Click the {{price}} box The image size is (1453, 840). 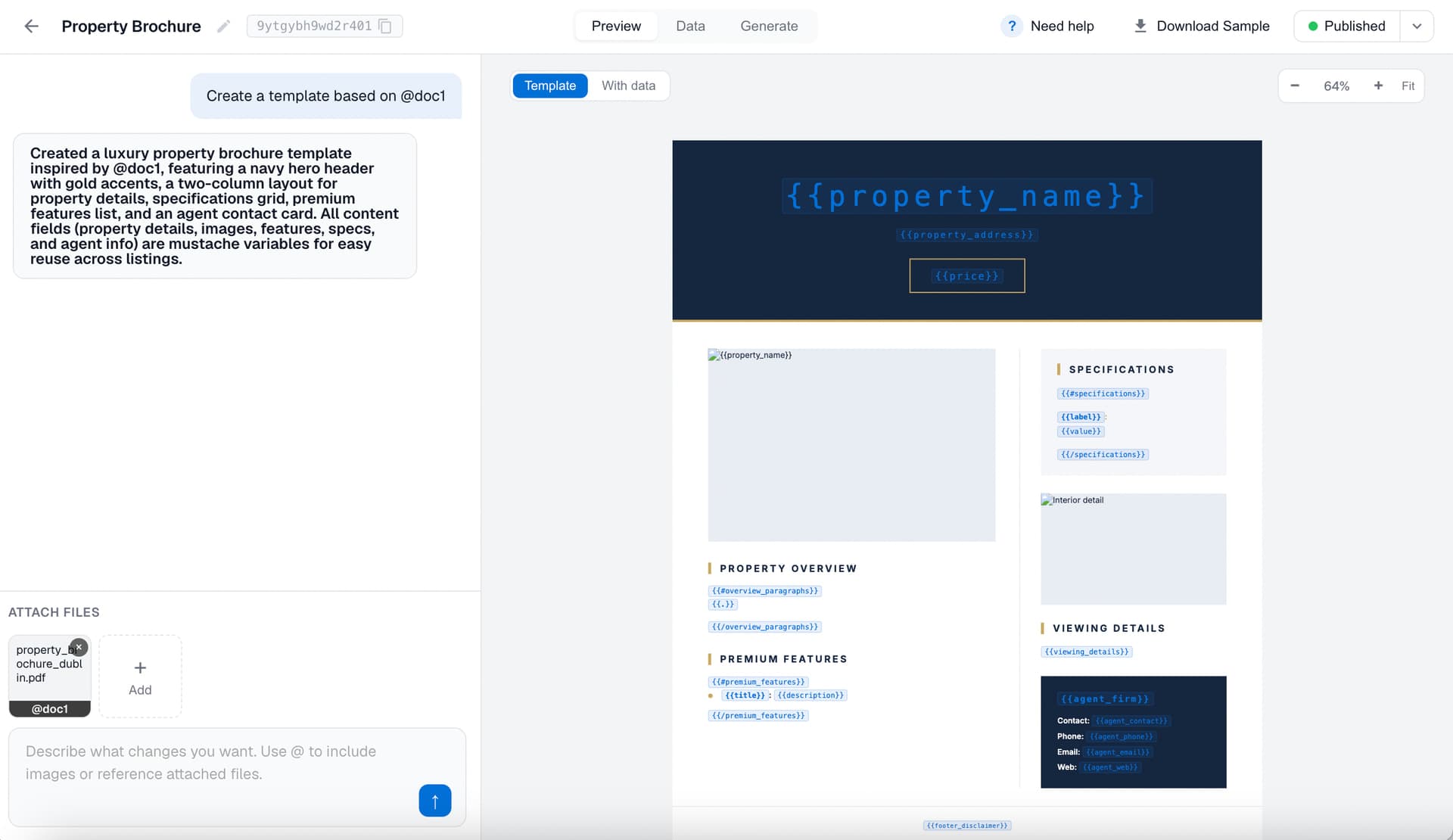pos(966,275)
